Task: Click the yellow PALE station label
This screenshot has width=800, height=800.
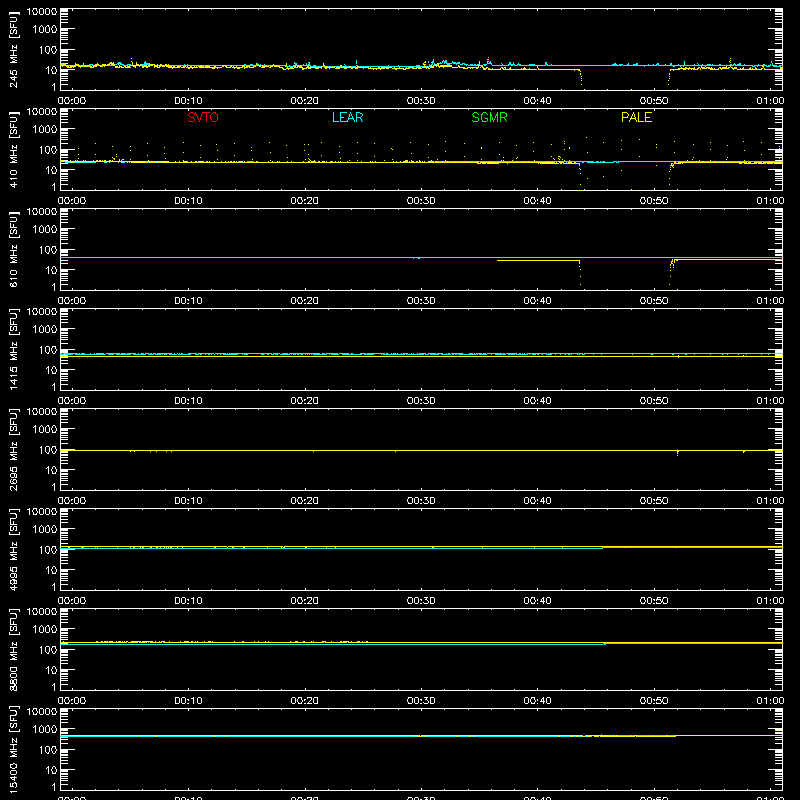Action: click(636, 117)
